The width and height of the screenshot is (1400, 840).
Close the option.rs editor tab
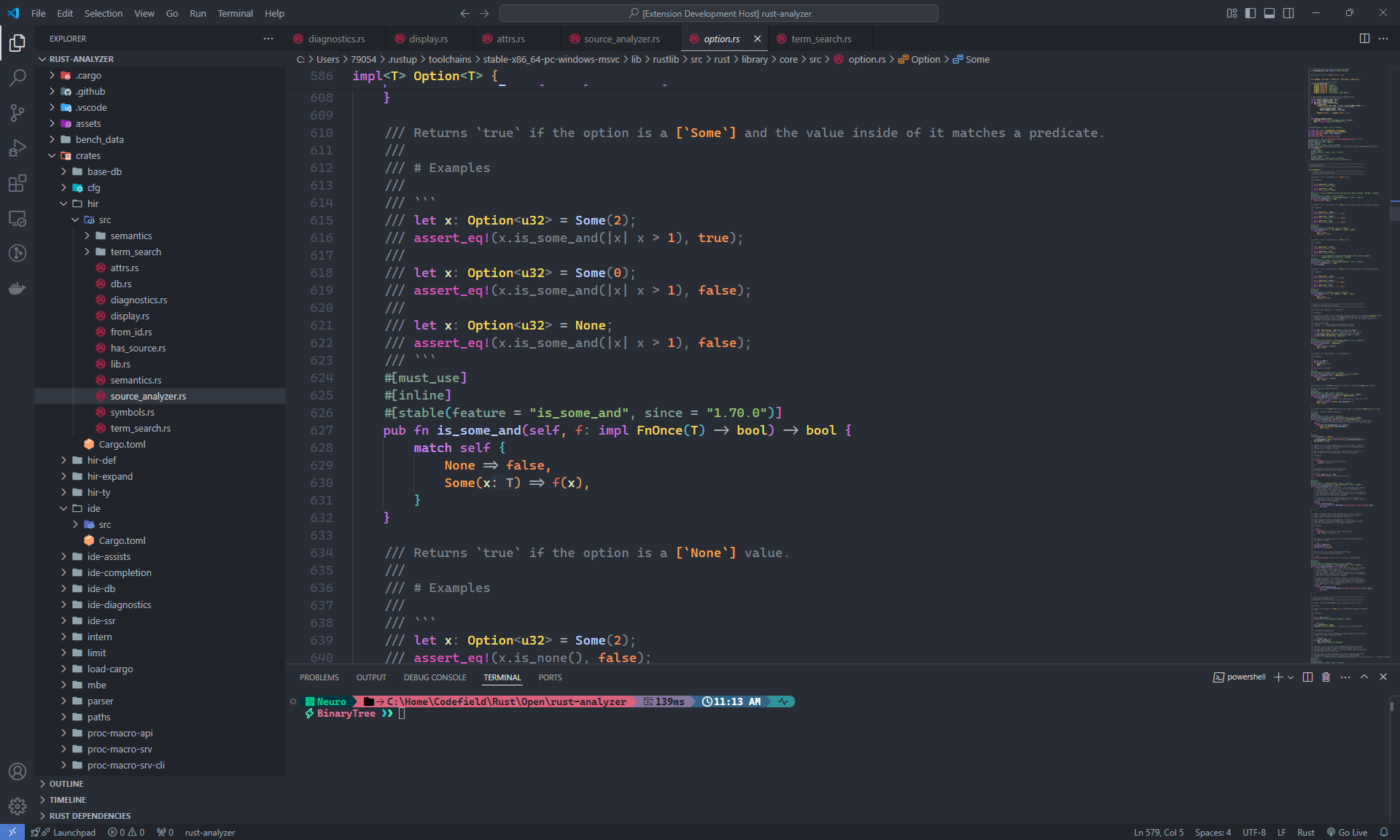(757, 39)
